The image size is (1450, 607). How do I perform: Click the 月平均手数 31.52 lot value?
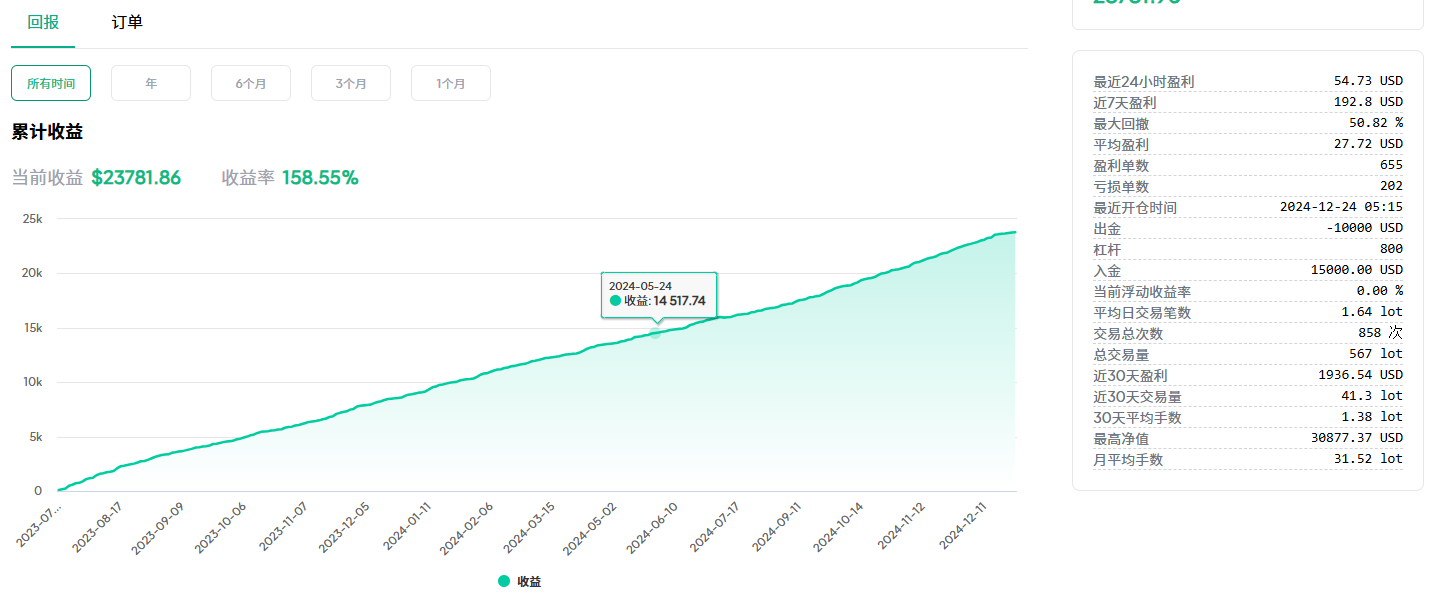[x=1368, y=459]
